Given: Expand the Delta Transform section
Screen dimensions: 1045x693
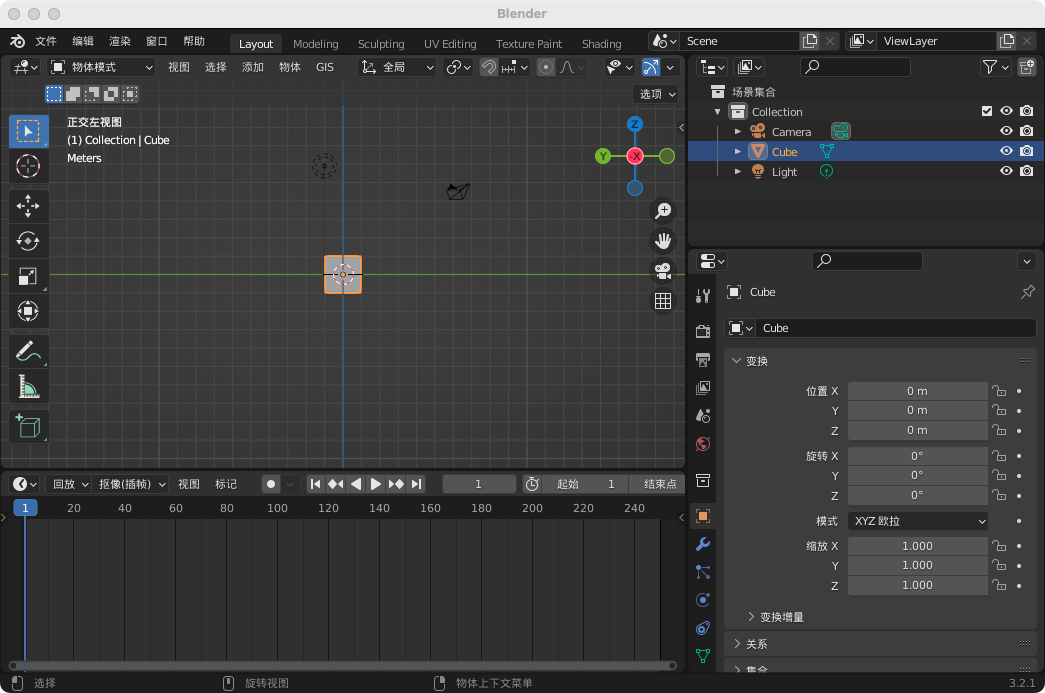Looking at the screenshot, I should [x=751, y=617].
